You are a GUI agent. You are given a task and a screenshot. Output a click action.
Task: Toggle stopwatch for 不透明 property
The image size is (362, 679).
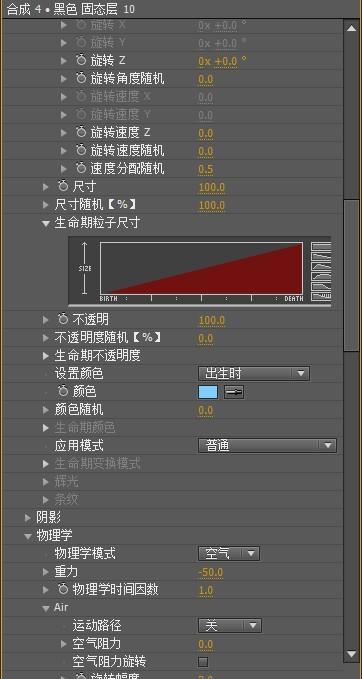(x=63, y=320)
